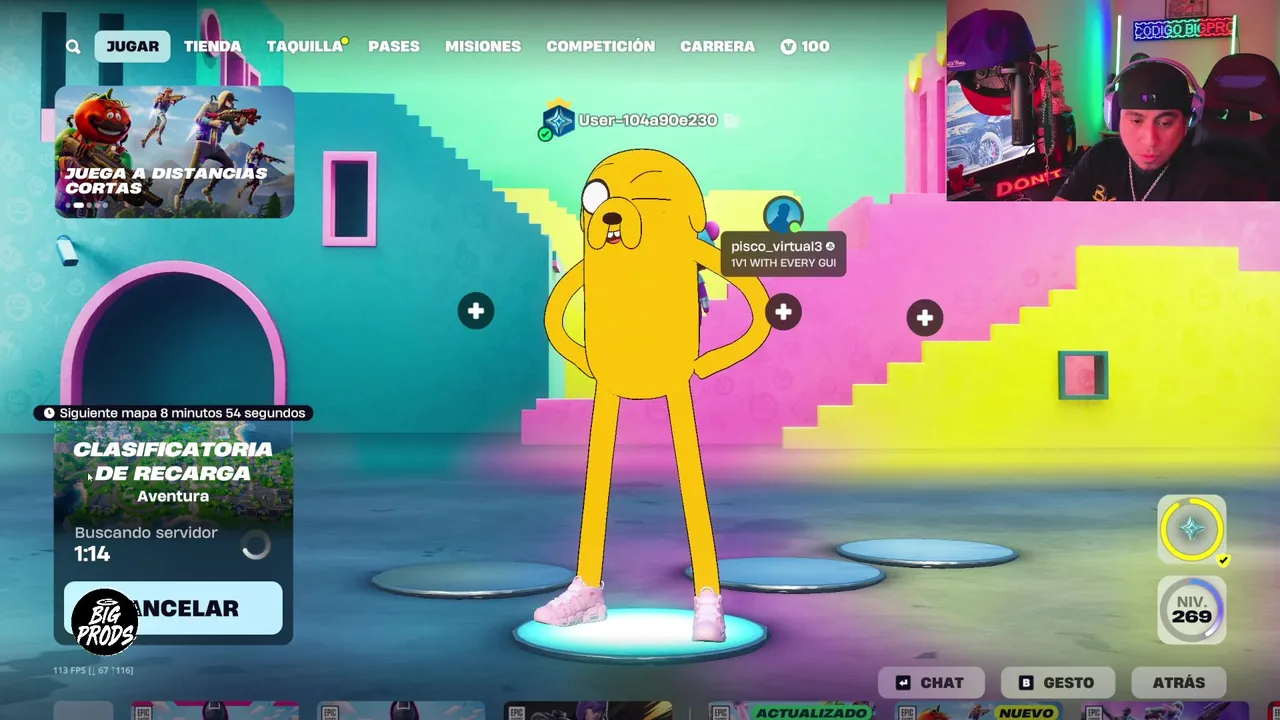Click the '1V1 WITH EVERY GUI' status text
Viewport: 1280px width, 720px height.
coord(783,263)
